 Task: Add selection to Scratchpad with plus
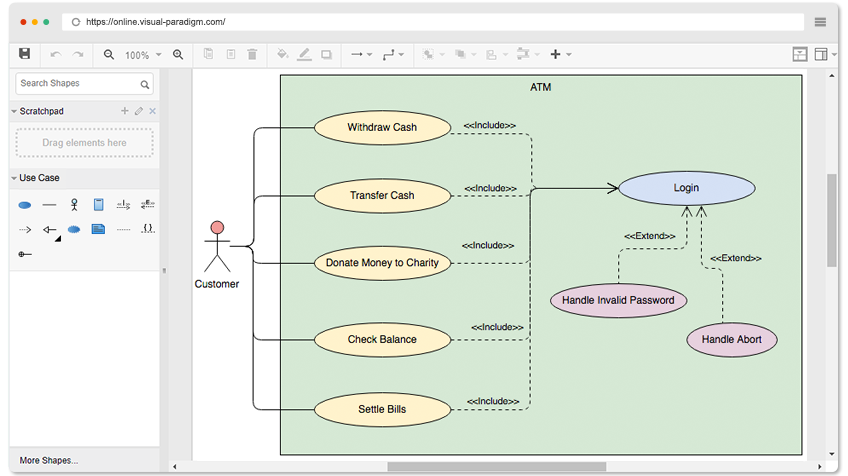tap(124, 110)
